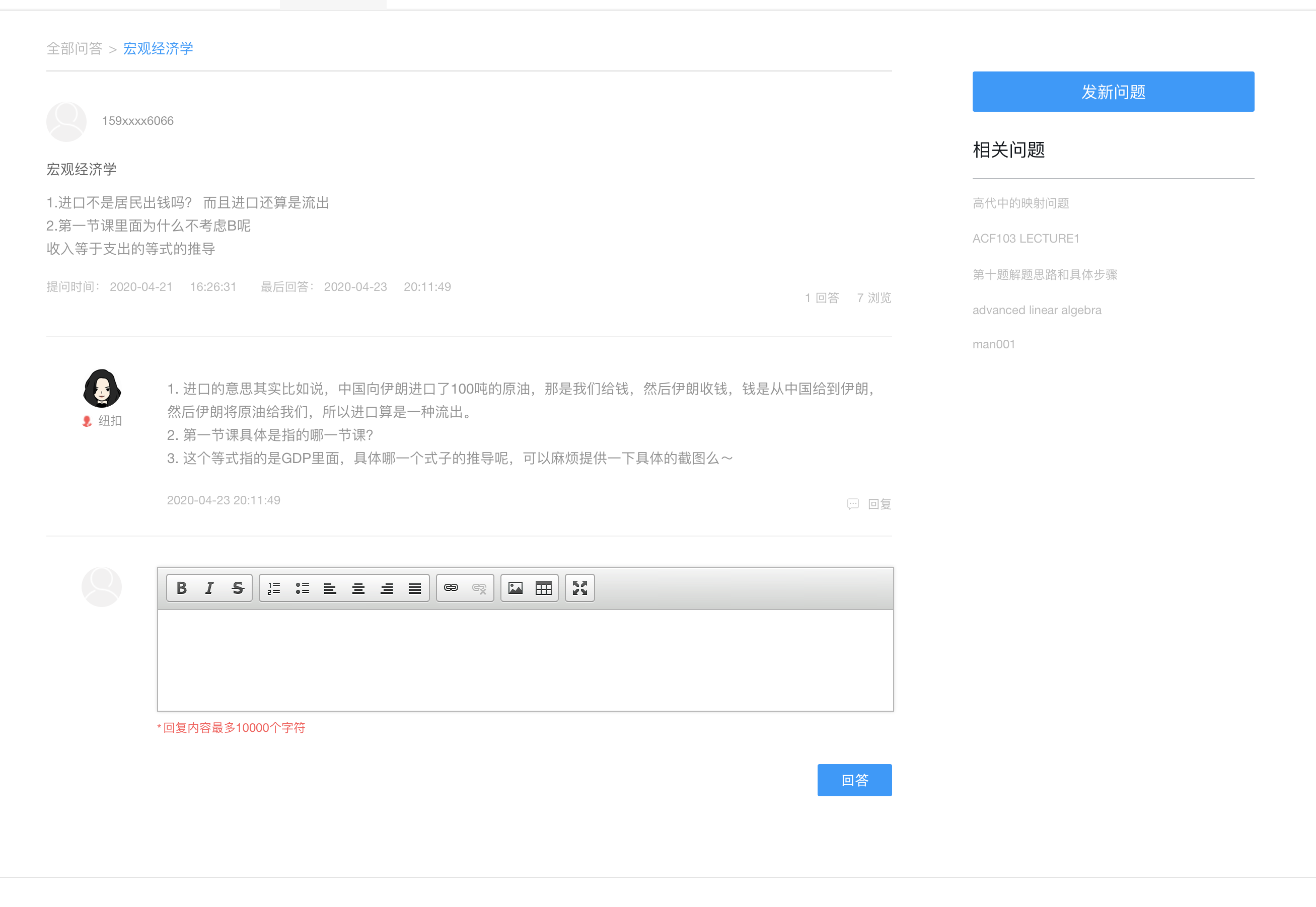Image resolution: width=1316 pixels, height=907 pixels.
Task: Open related question 高代中的映射问题
Action: click(x=1021, y=203)
